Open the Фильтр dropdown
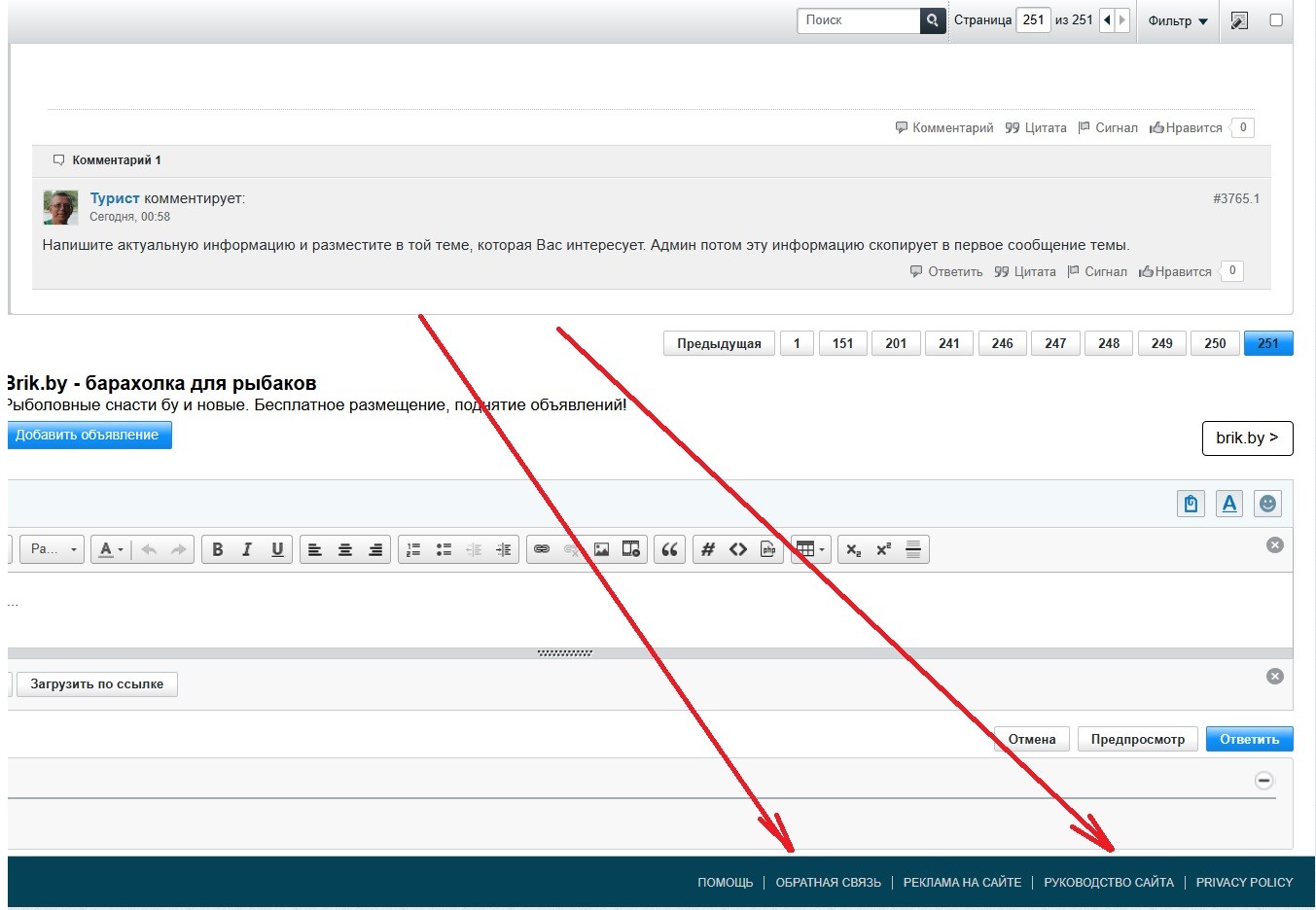The image size is (1316, 910). pos(1177,20)
